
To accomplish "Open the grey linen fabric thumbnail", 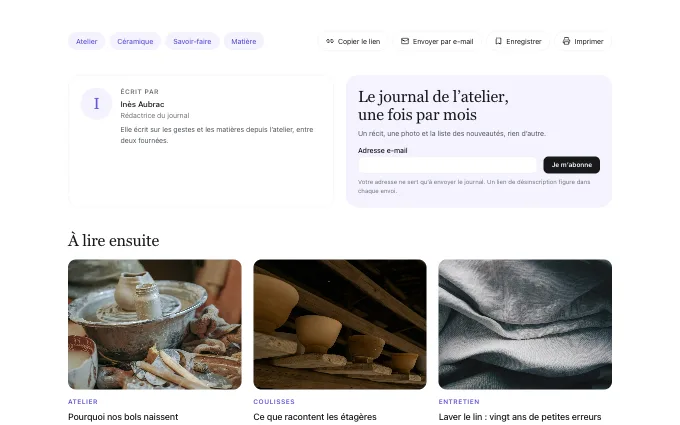I will point(525,324).
